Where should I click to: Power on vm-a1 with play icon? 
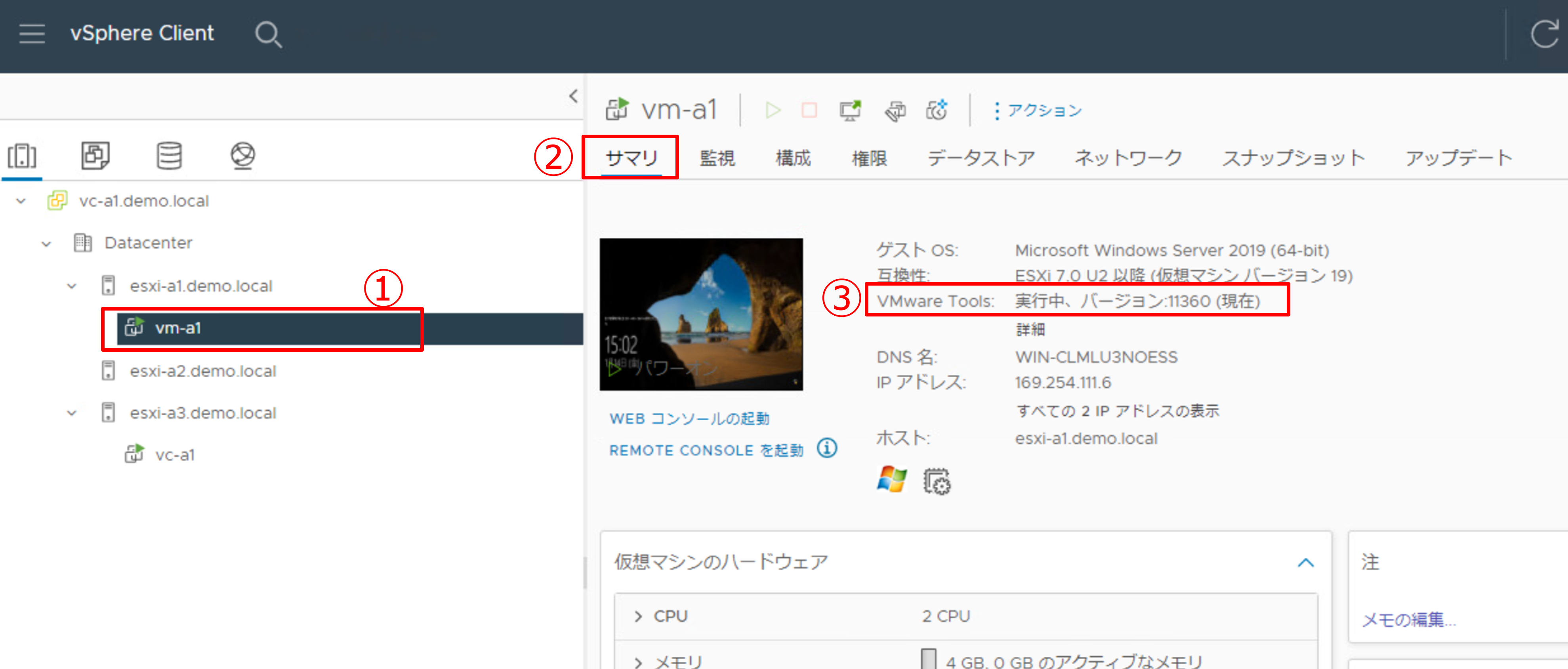pyautogui.click(x=773, y=110)
